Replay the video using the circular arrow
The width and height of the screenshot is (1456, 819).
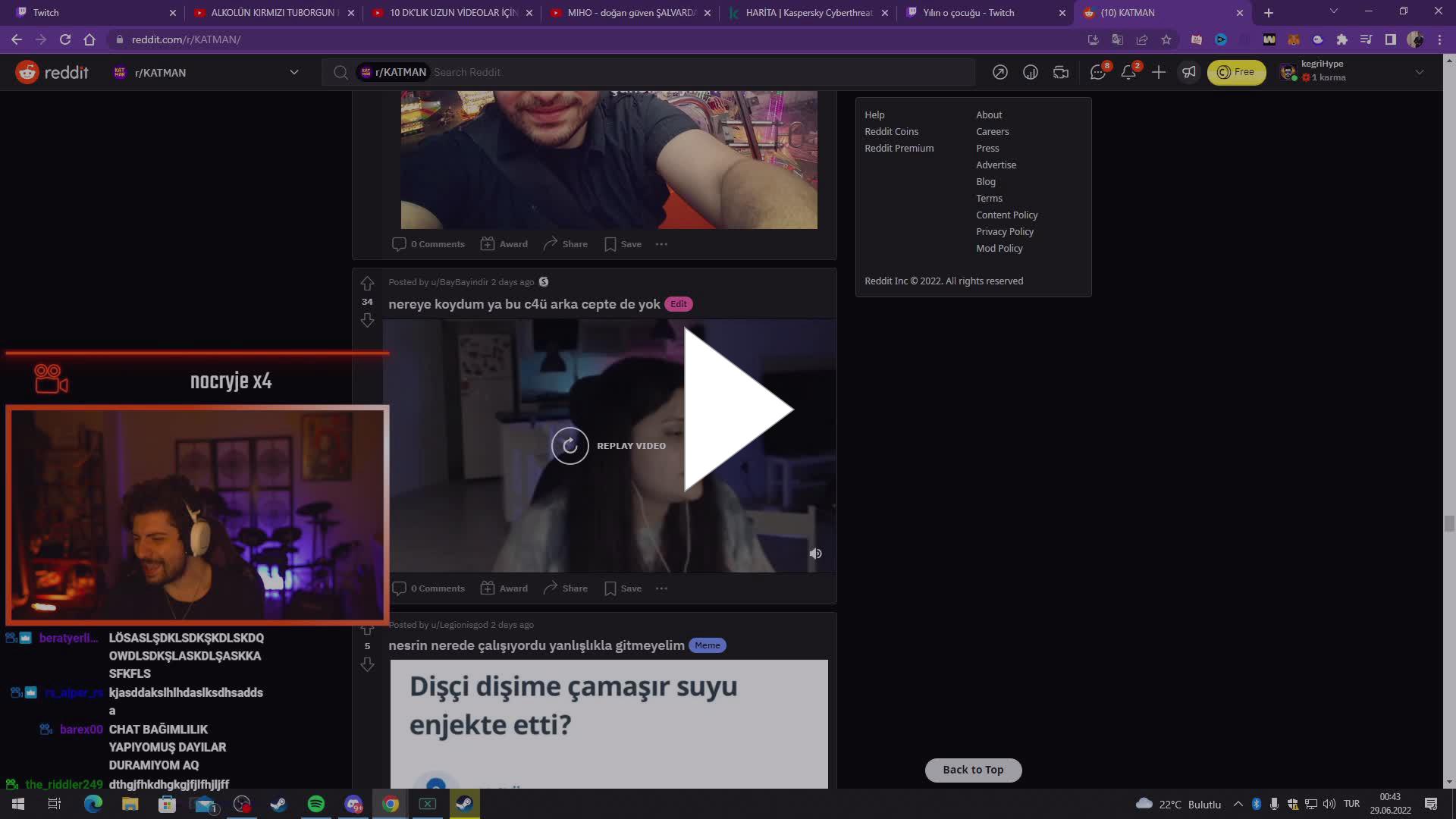[x=570, y=446]
